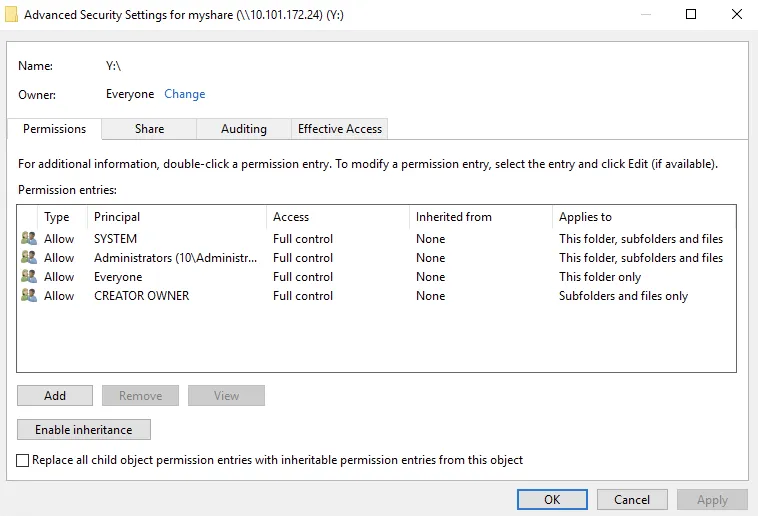The image size is (758, 516).
Task: Check Replace all child object permission entries
Action: tap(23, 460)
